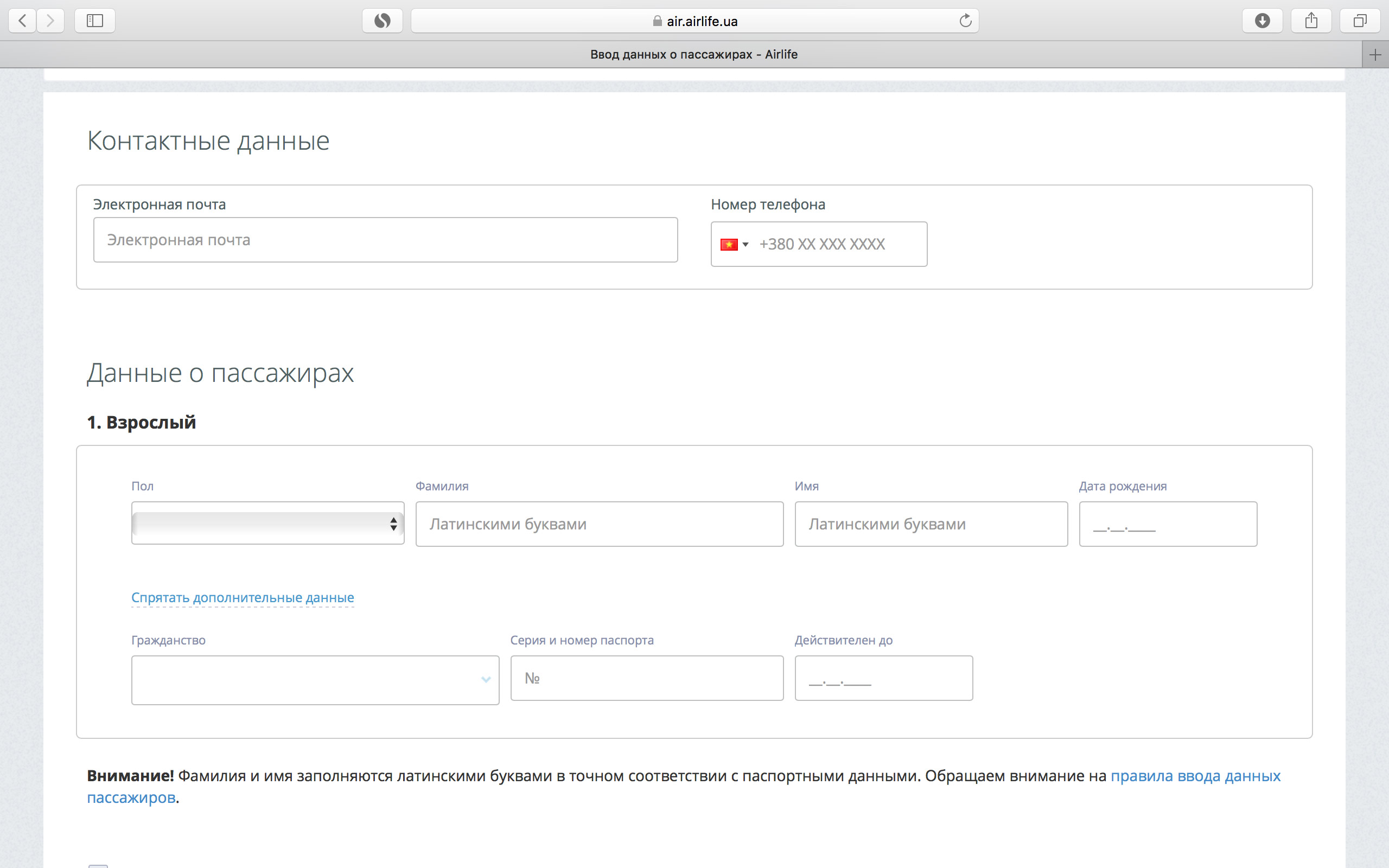
Task: Tick the checkbox at the page bottom
Action: click(x=98, y=866)
